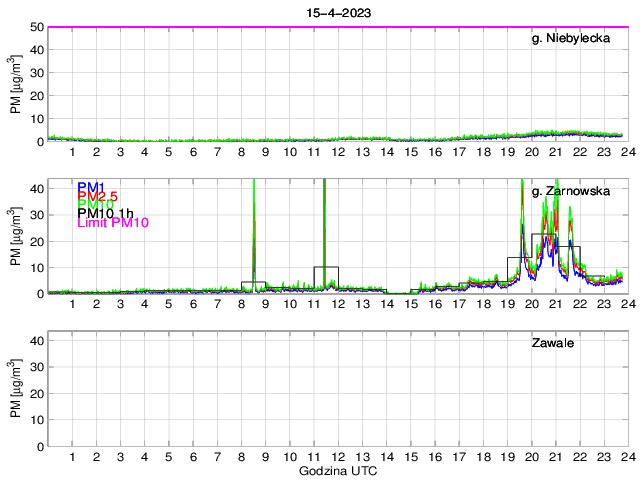Click the y-axis PM label of Żarnowska chart
Screen dimensions: 640x480
[x=15, y=237]
